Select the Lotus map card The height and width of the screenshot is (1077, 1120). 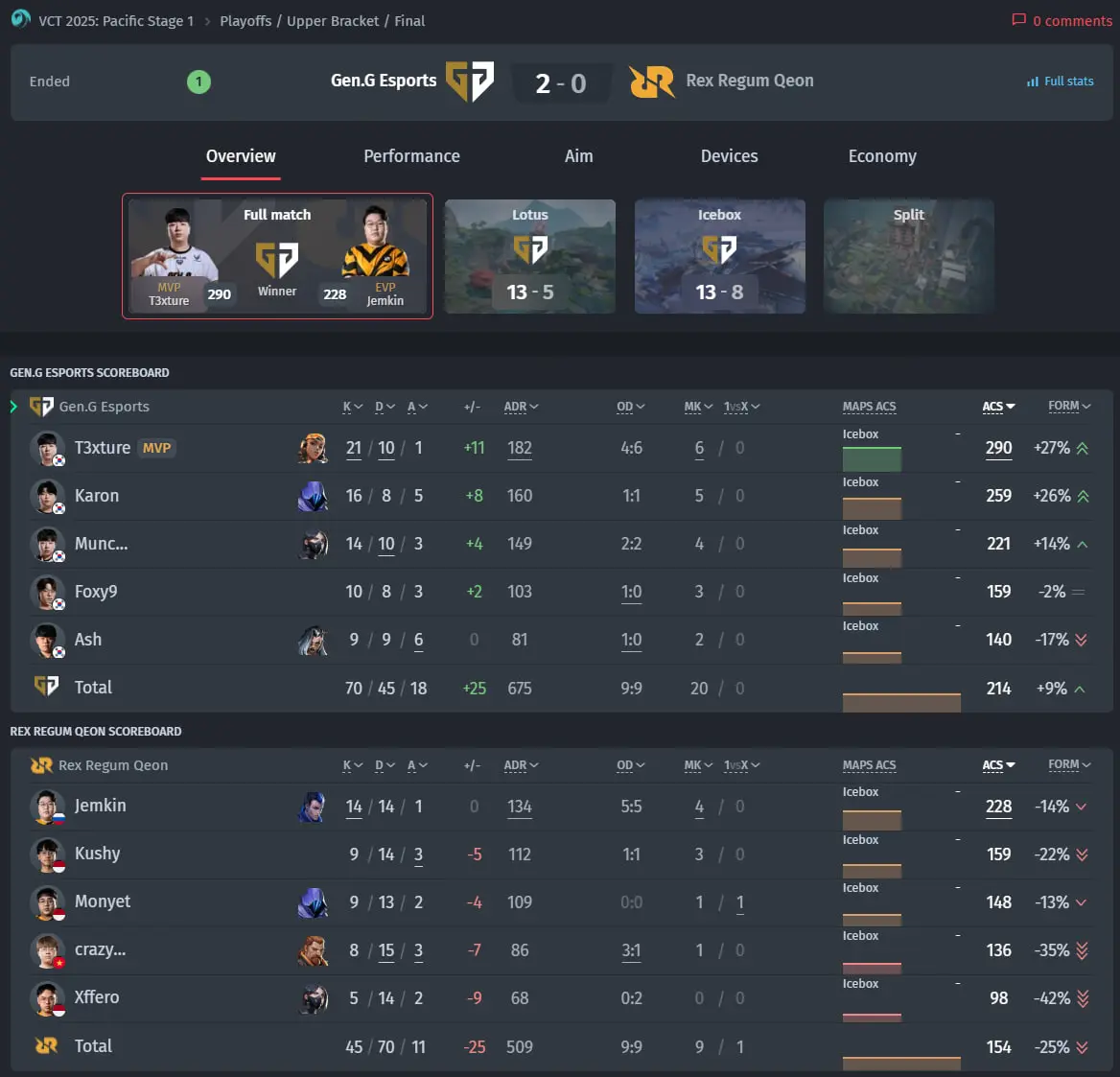[x=530, y=256]
